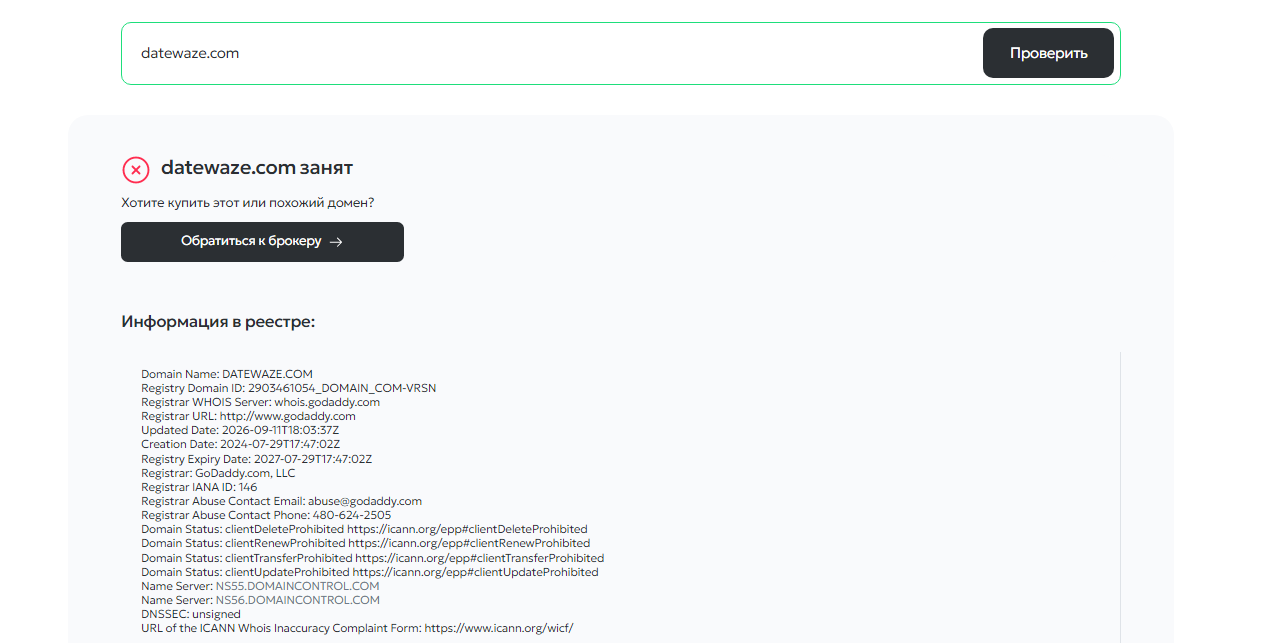Select the Registry Domain ID line

[x=289, y=388]
